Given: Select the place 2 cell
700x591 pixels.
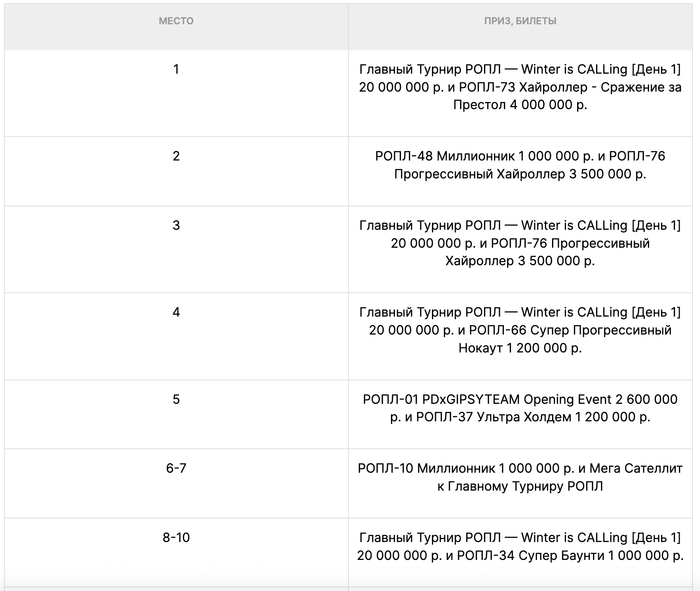Looking at the screenshot, I should [x=176, y=156].
